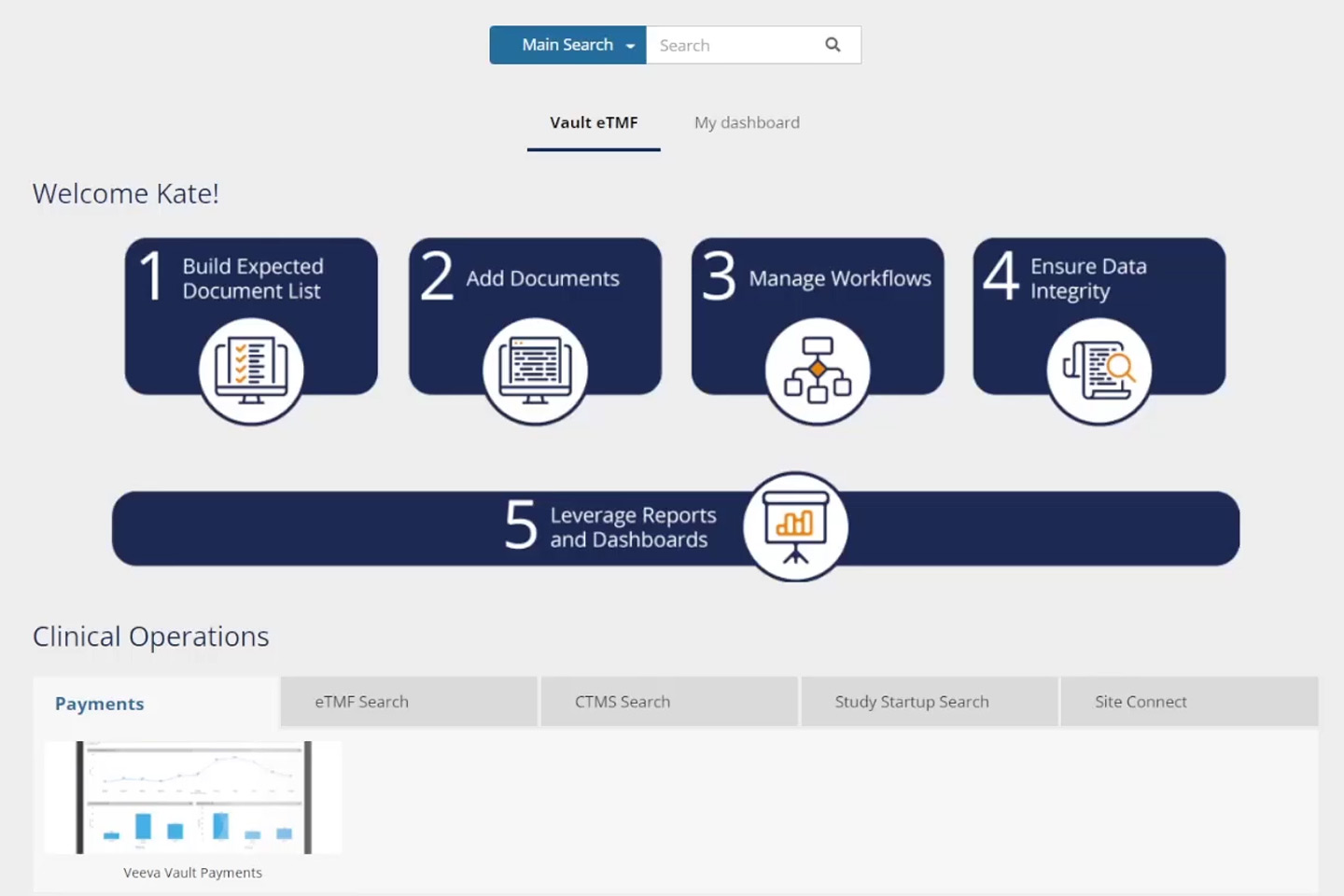1344x896 pixels.
Task: Open the Veeva Vault Payments thumbnail
Action: [193, 797]
